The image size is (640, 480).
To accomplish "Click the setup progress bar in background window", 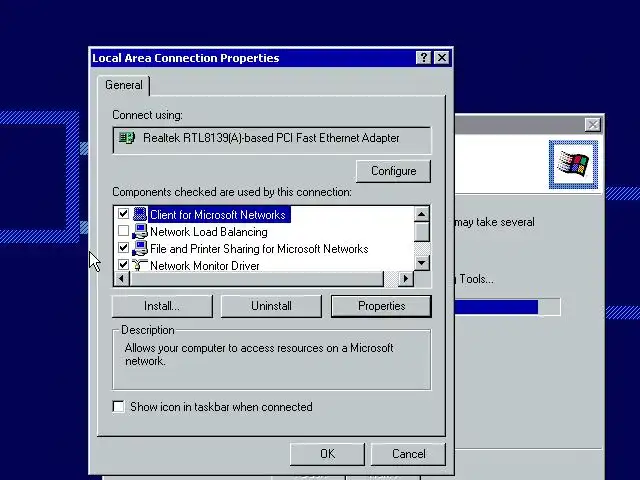I will tap(508, 307).
